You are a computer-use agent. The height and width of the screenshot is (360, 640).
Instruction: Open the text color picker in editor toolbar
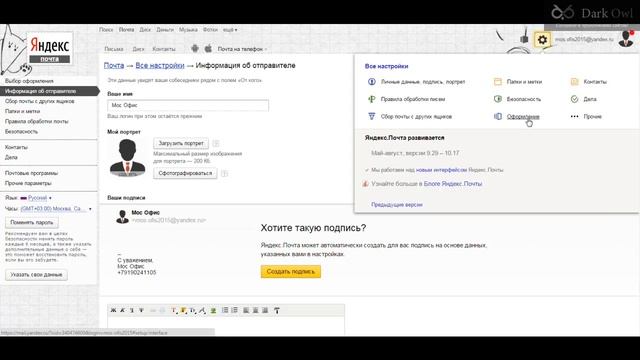[x=174, y=311]
